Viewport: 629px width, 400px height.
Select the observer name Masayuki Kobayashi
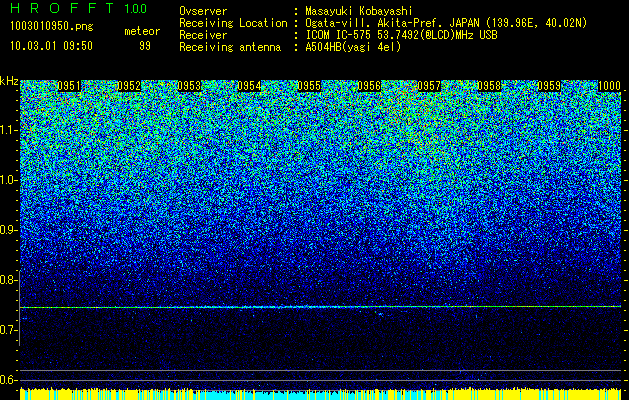coord(359,11)
